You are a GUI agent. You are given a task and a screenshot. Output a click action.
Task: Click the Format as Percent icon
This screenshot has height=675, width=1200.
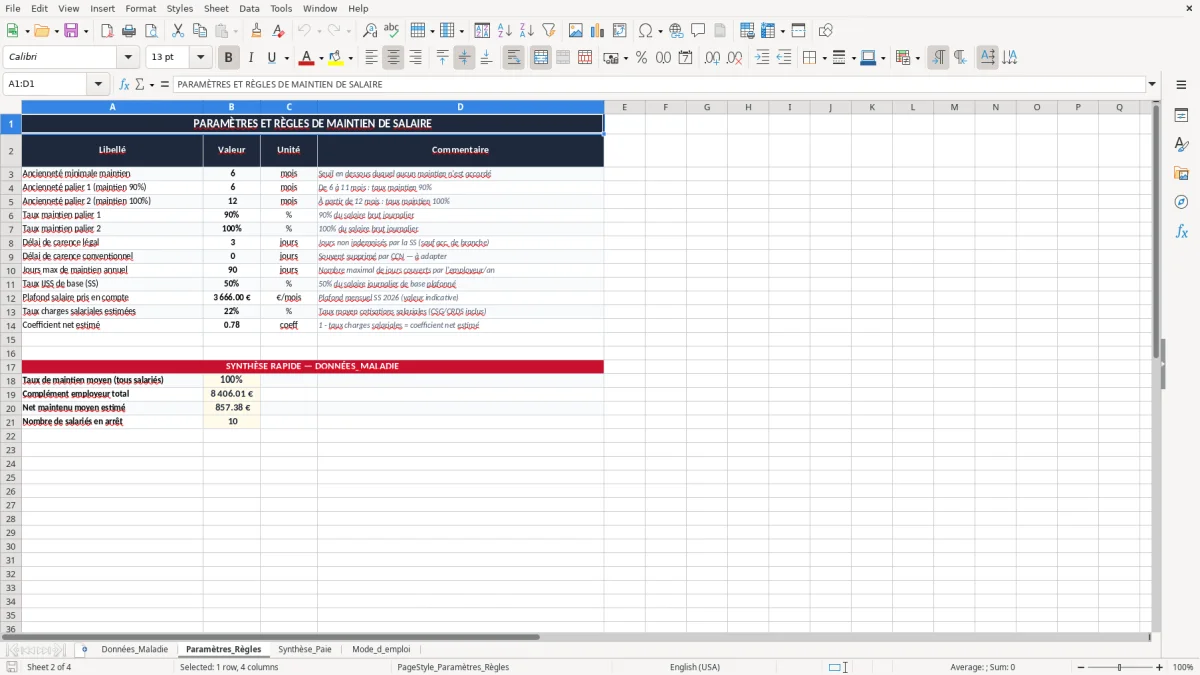coord(641,58)
